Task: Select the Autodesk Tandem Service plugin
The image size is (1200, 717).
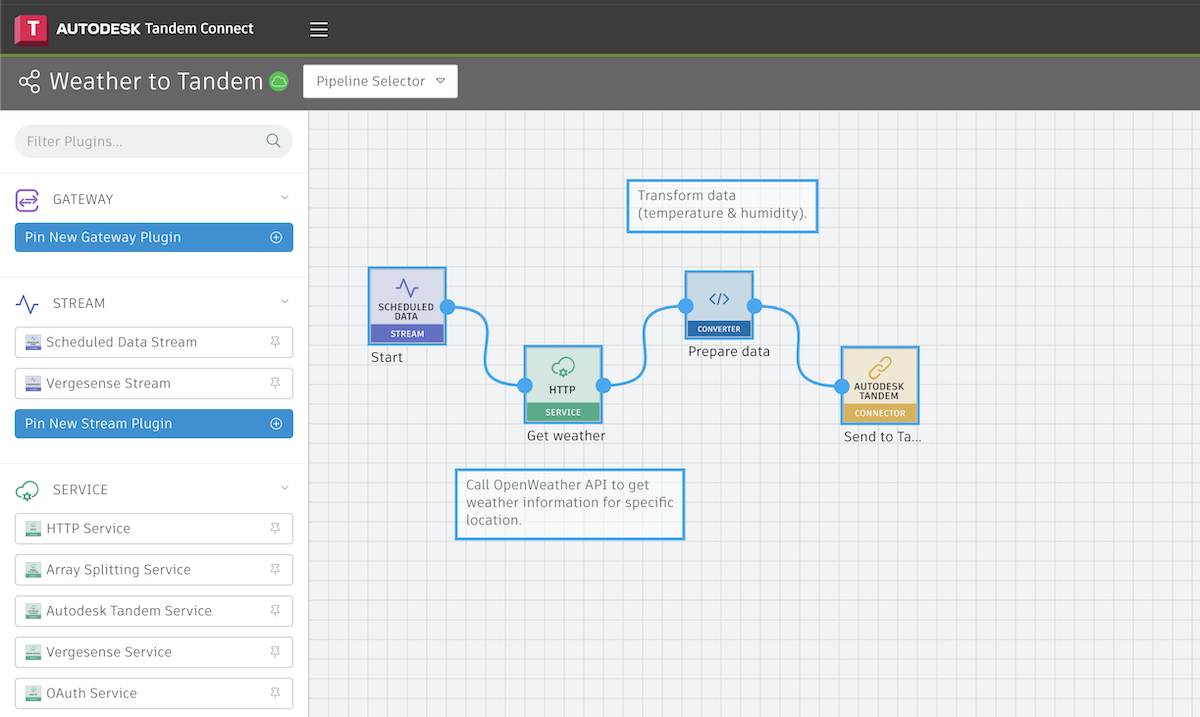Action: click(x=154, y=611)
